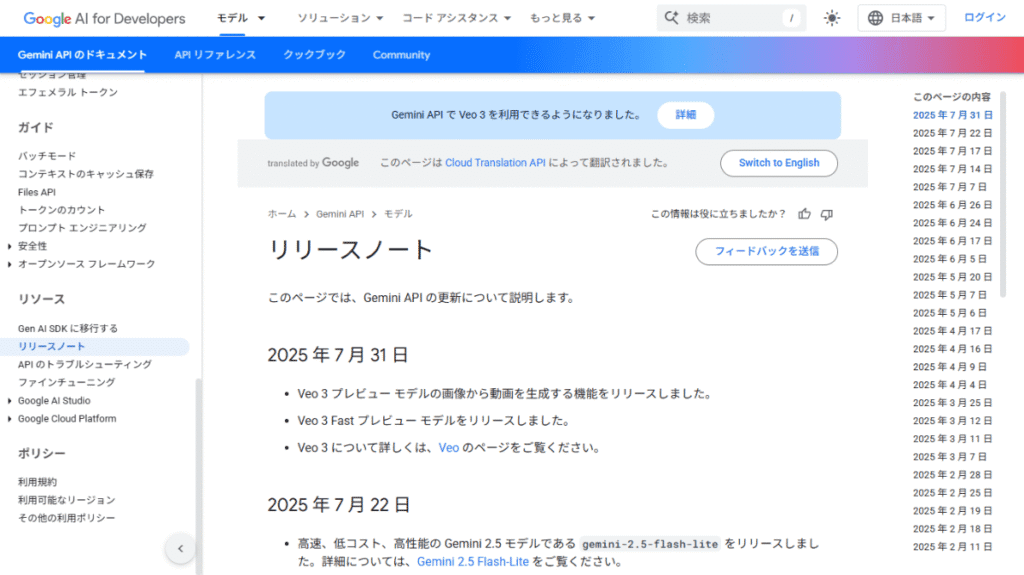Jump to 2025 年 3 月 25 日 in contents

(952, 403)
